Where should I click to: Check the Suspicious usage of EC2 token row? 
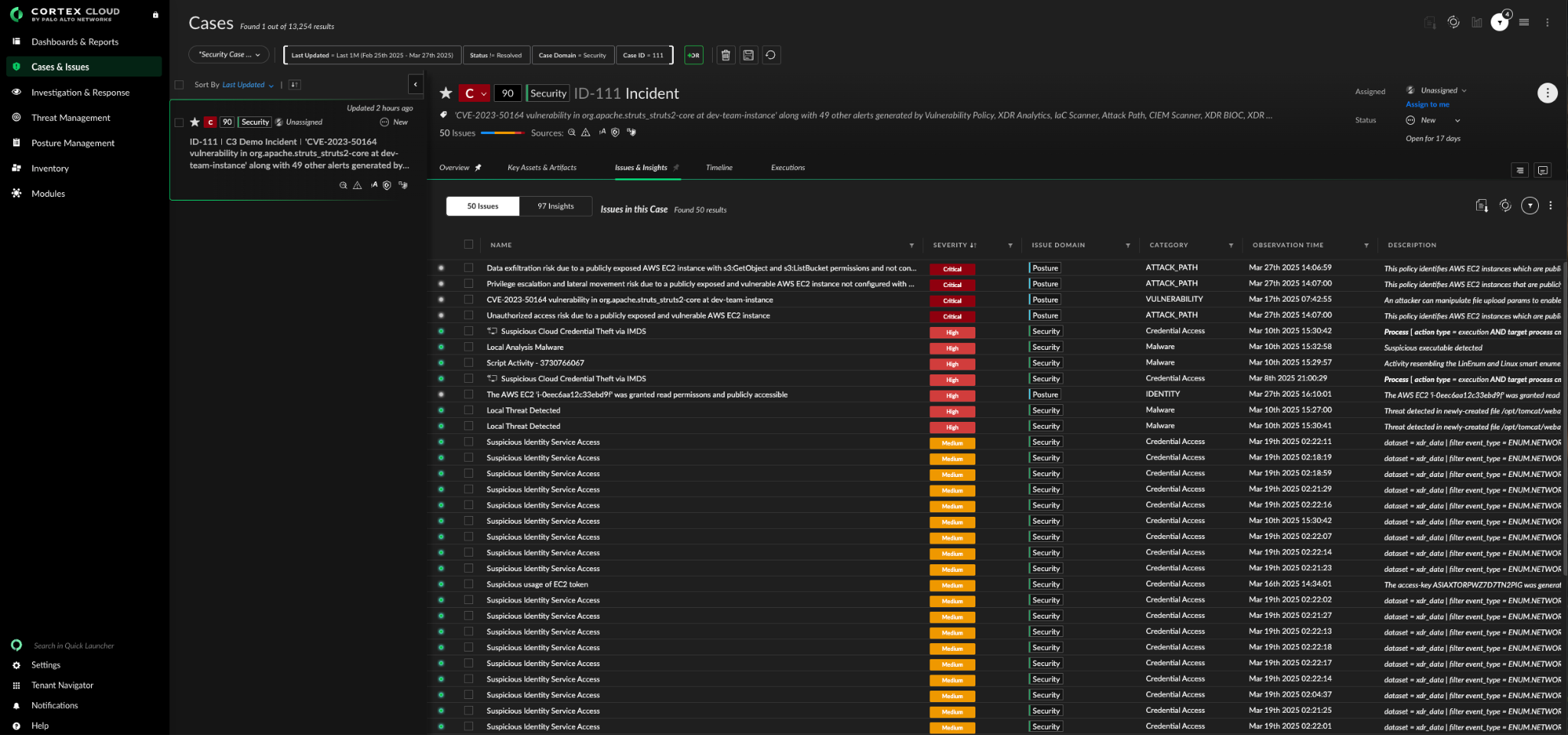[469, 584]
